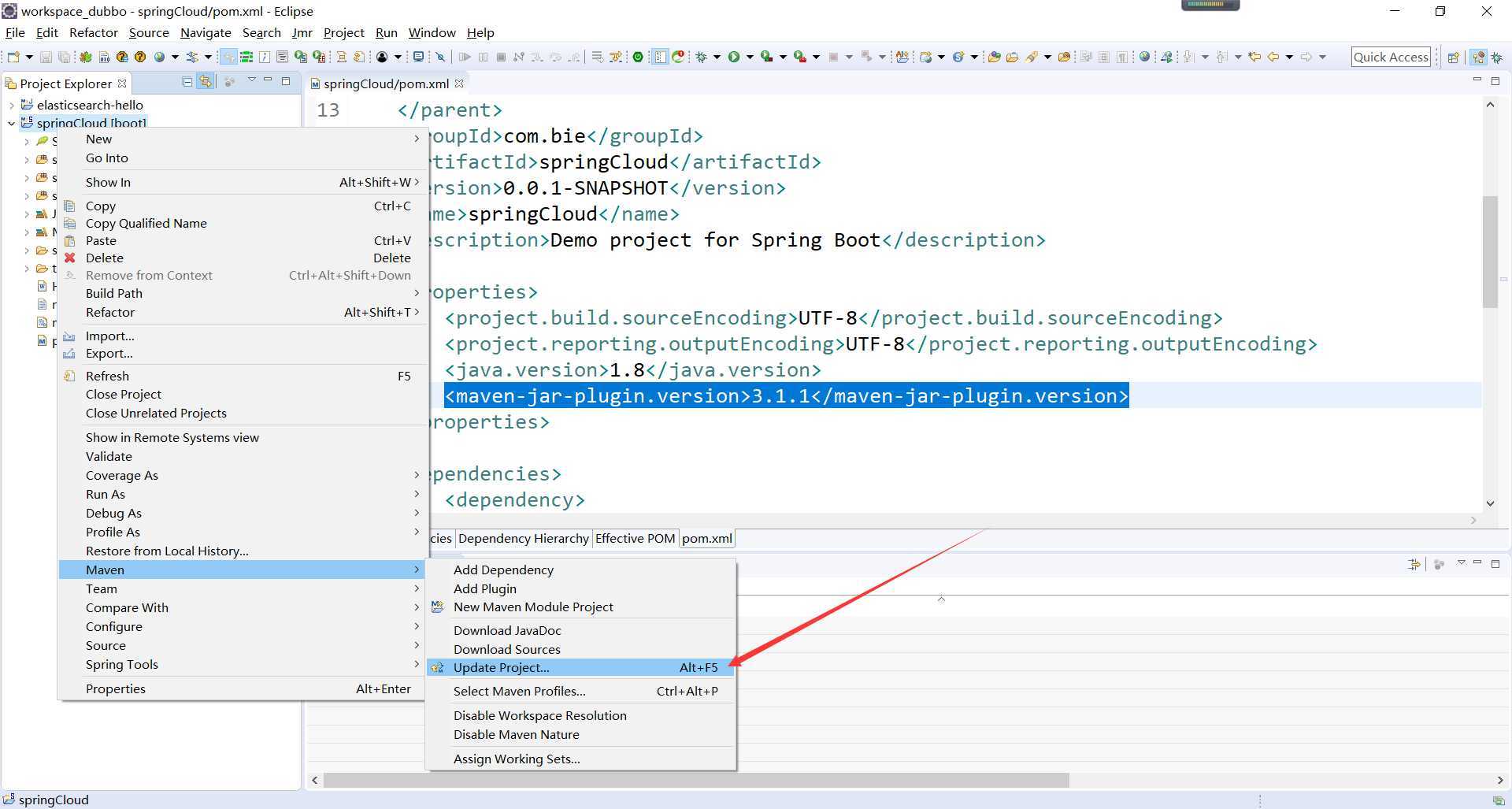1512x809 pixels.
Task: Click the Spell check ABC toolbar icon
Action: click(902, 57)
